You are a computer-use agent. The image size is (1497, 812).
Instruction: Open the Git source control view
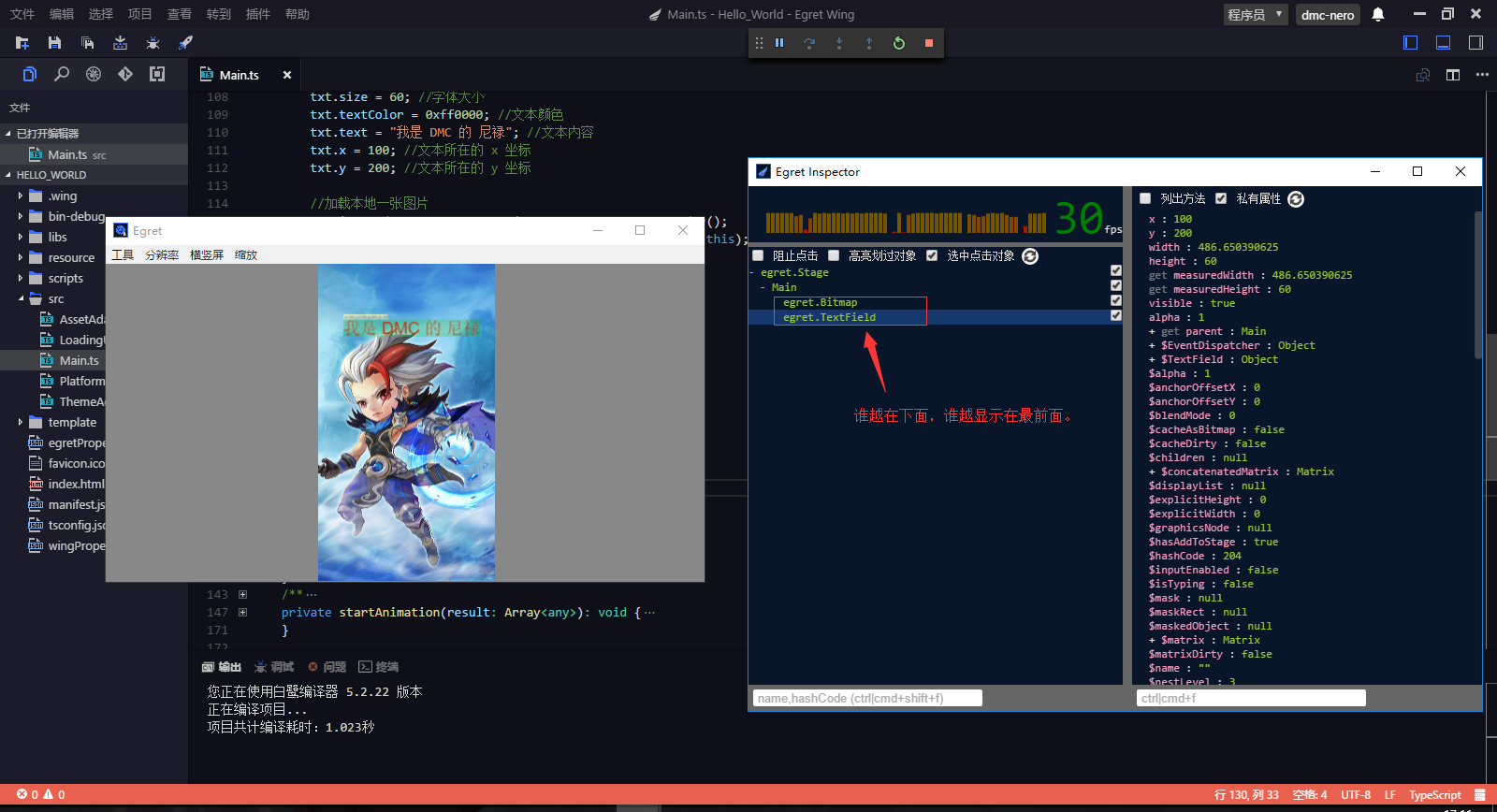pyautogui.click(x=125, y=74)
